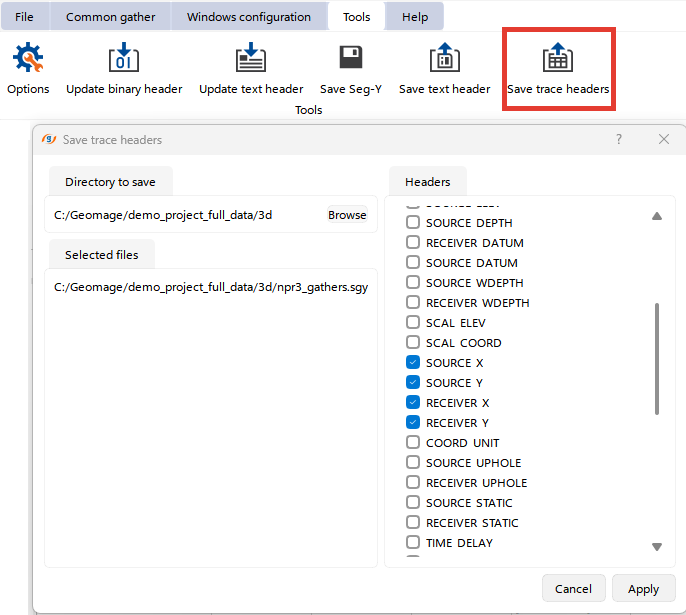Click the headers list scroll up arrow

point(657,216)
